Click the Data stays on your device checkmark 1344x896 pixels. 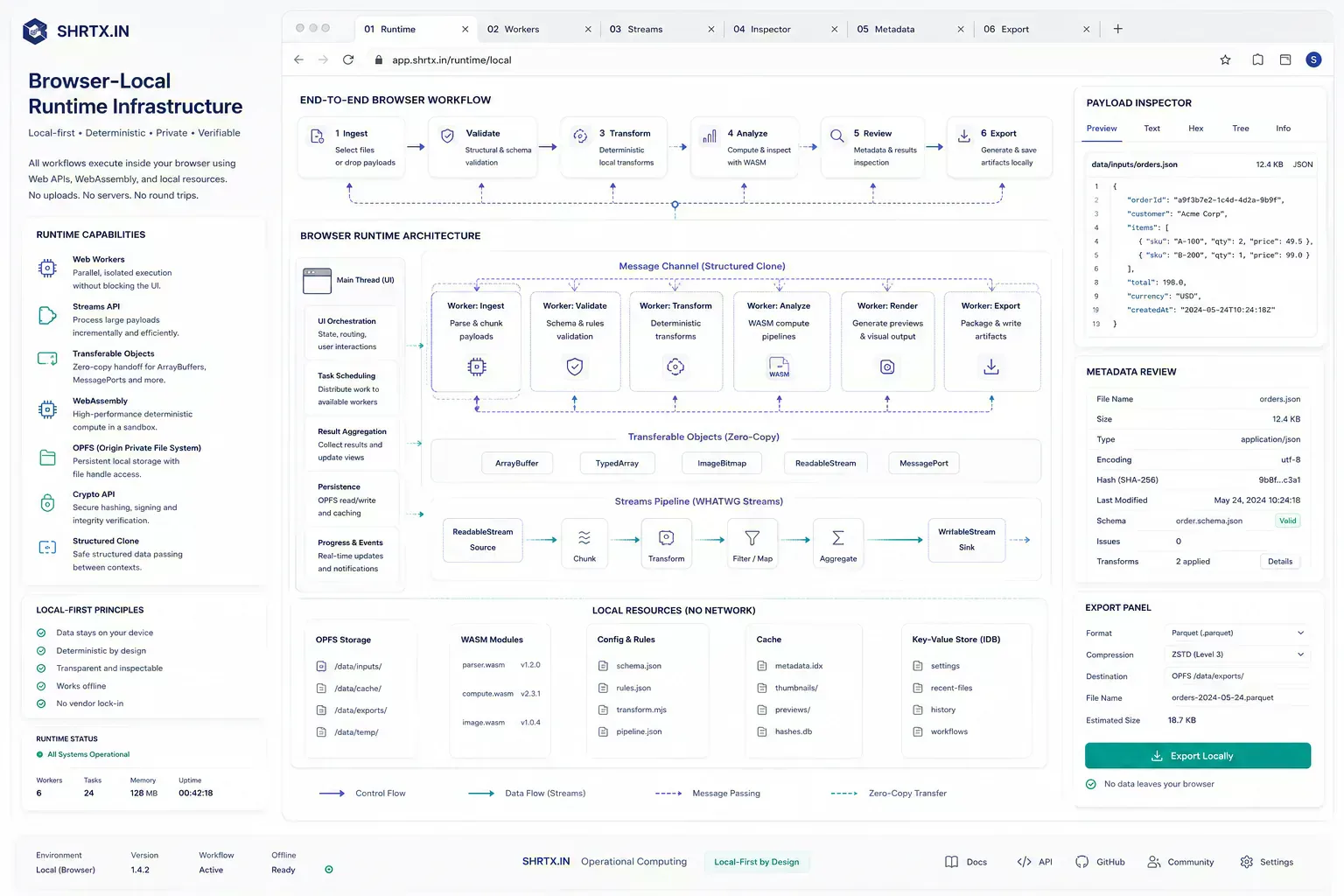41,633
